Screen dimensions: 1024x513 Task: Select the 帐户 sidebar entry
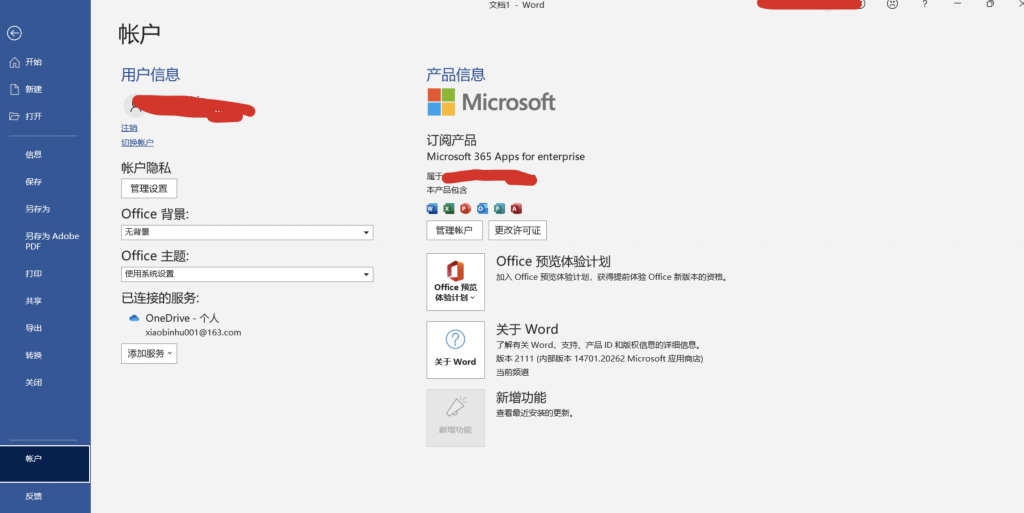(x=45, y=464)
